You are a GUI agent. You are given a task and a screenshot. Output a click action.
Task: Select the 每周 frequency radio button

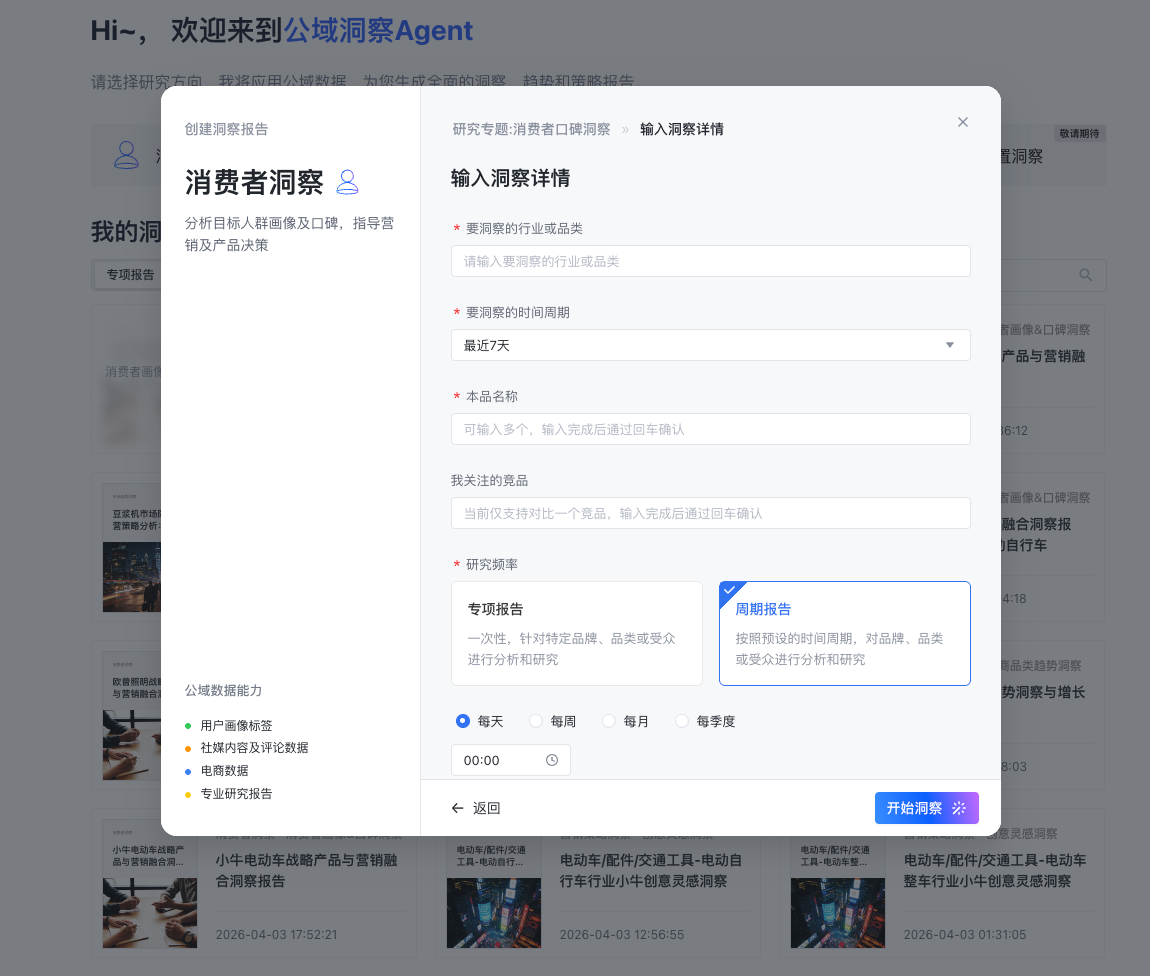535,720
